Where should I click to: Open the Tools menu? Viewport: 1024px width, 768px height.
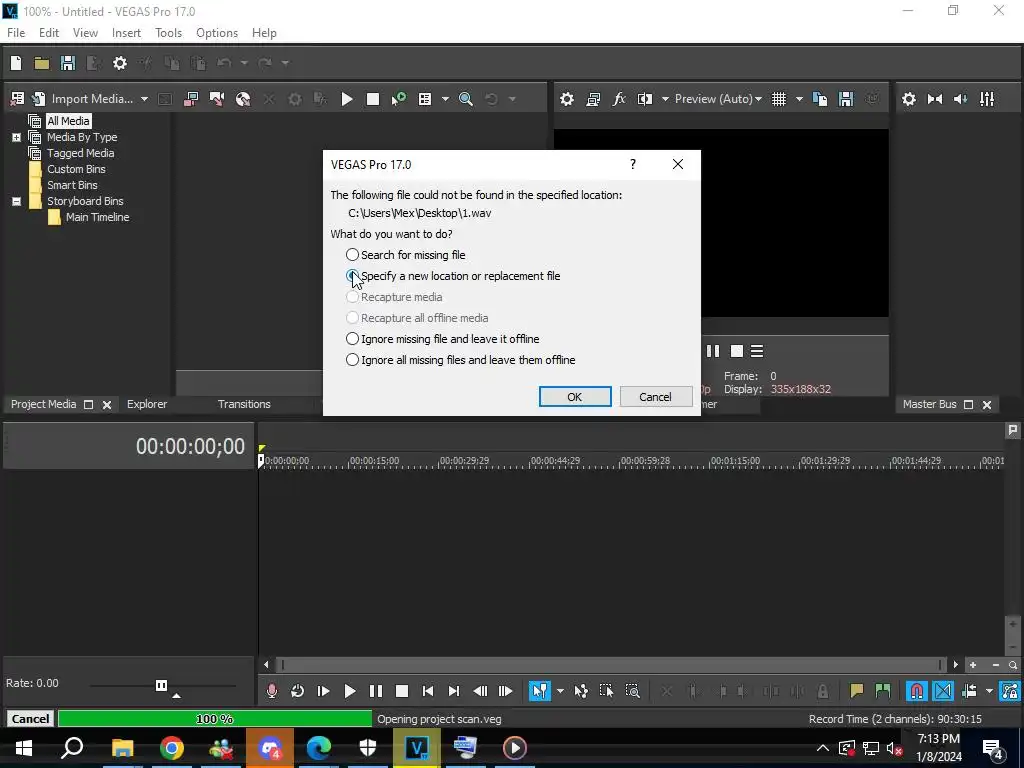(x=168, y=33)
